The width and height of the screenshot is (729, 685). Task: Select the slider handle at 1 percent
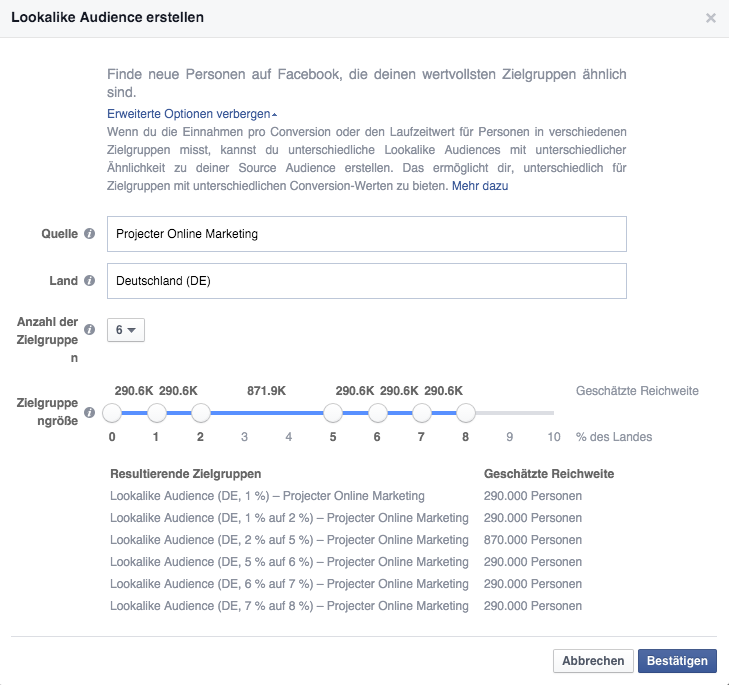click(x=157, y=413)
